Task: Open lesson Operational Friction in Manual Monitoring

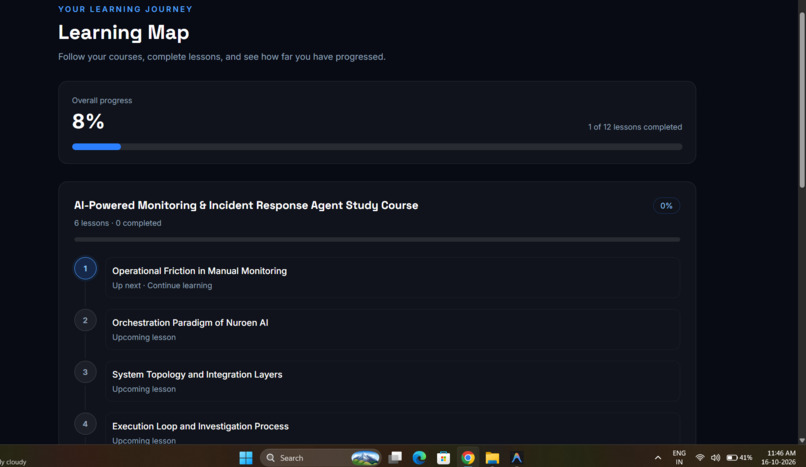Action: (392, 277)
